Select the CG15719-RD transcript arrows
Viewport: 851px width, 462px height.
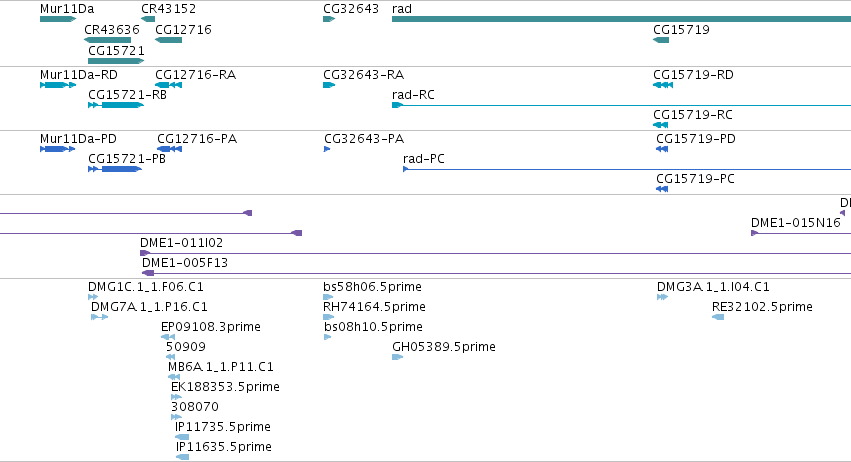point(663,85)
